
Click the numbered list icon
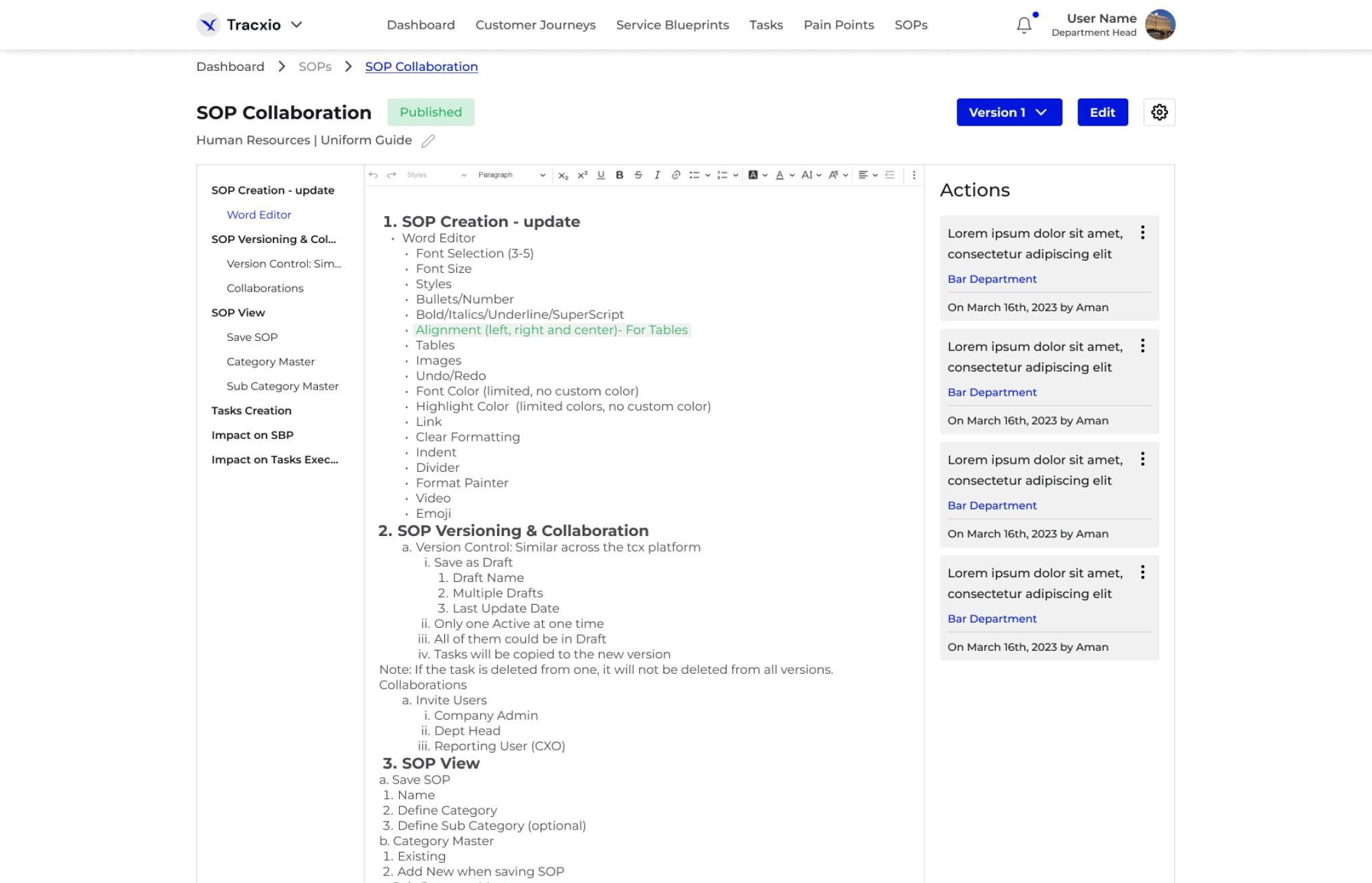pos(722,175)
